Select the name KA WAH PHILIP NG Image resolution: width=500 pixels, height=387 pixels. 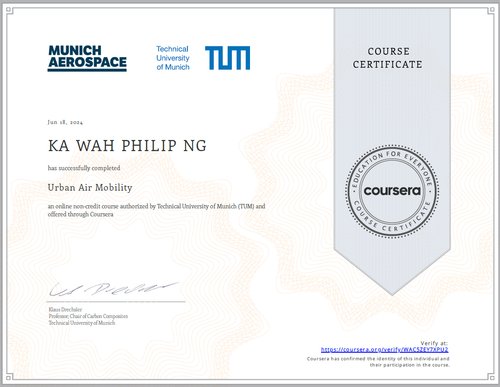coord(127,146)
